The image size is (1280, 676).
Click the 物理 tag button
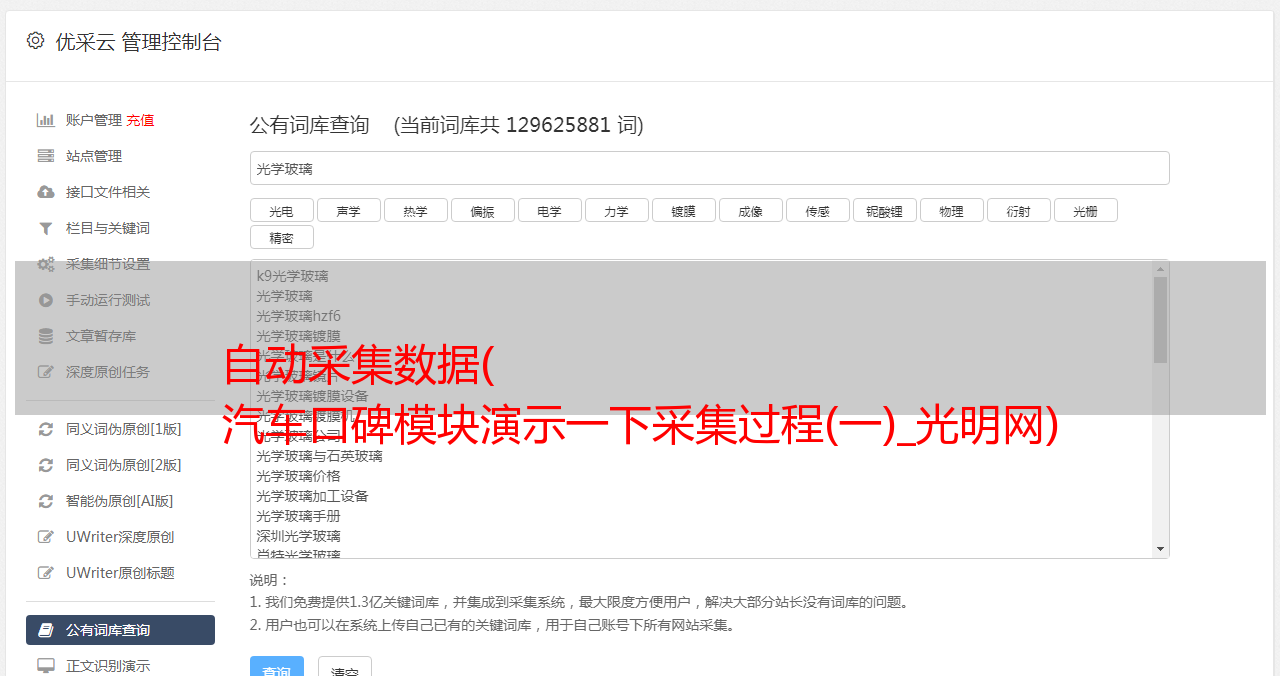tap(952, 210)
